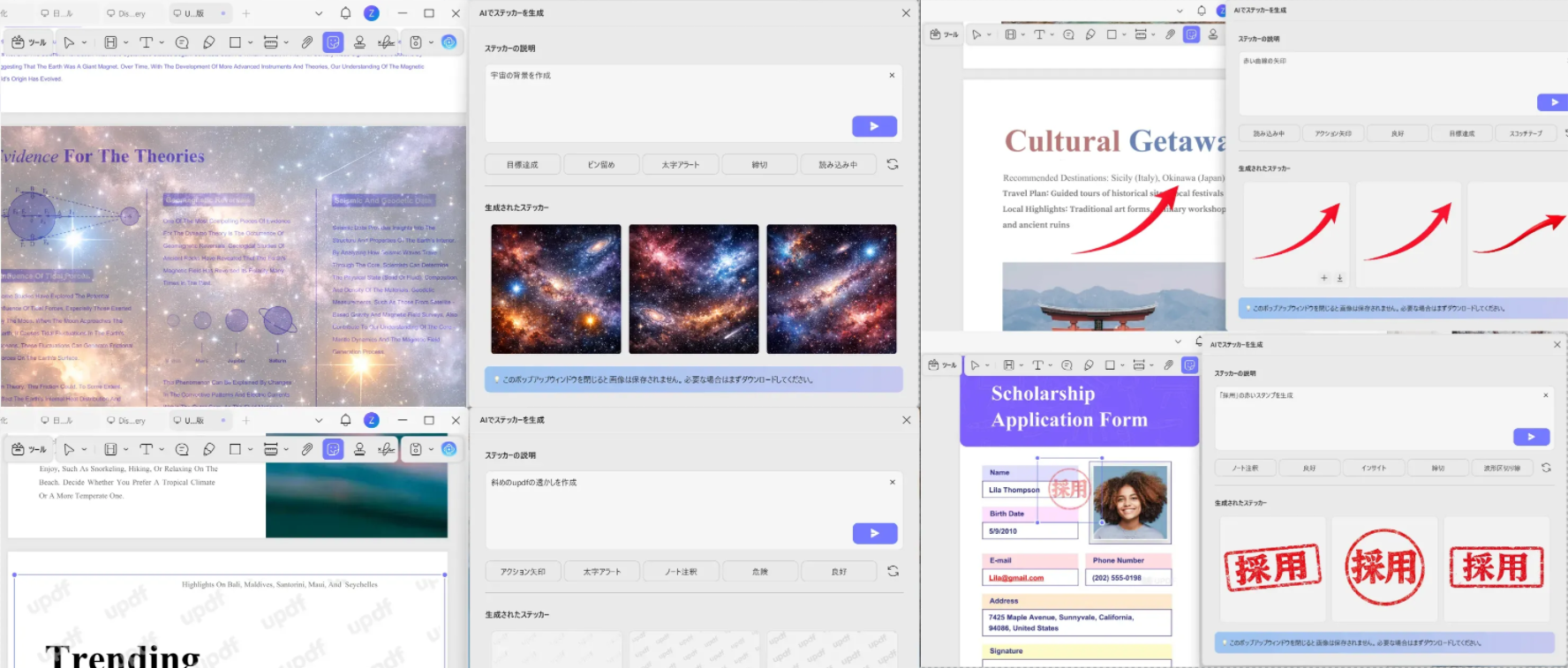The width and height of the screenshot is (1568, 668).
Task: Select the comment bubble tool in the space-background window
Action: [182, 41]
